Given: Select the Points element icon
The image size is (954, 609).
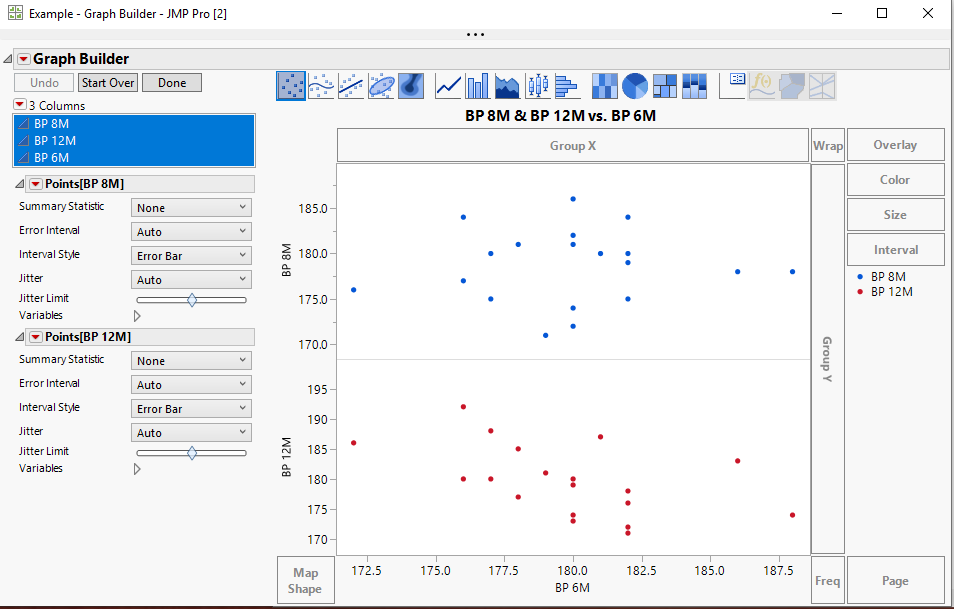Looking at the screenshot, I should [291, 86].
